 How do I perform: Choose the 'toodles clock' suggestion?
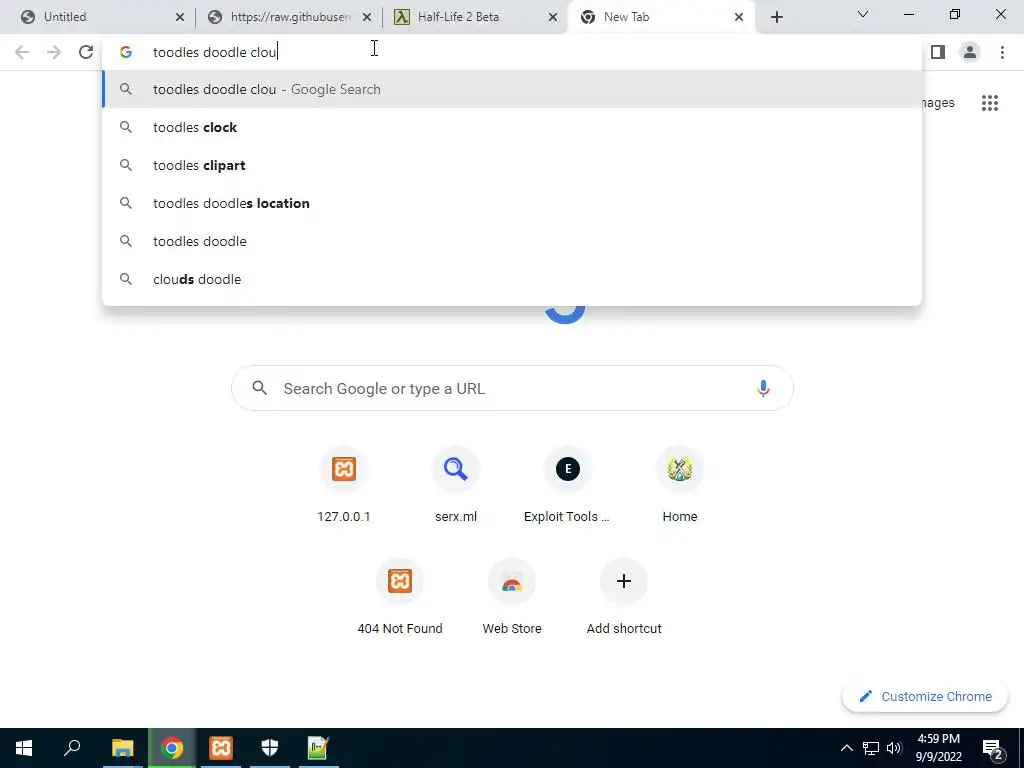512,127
